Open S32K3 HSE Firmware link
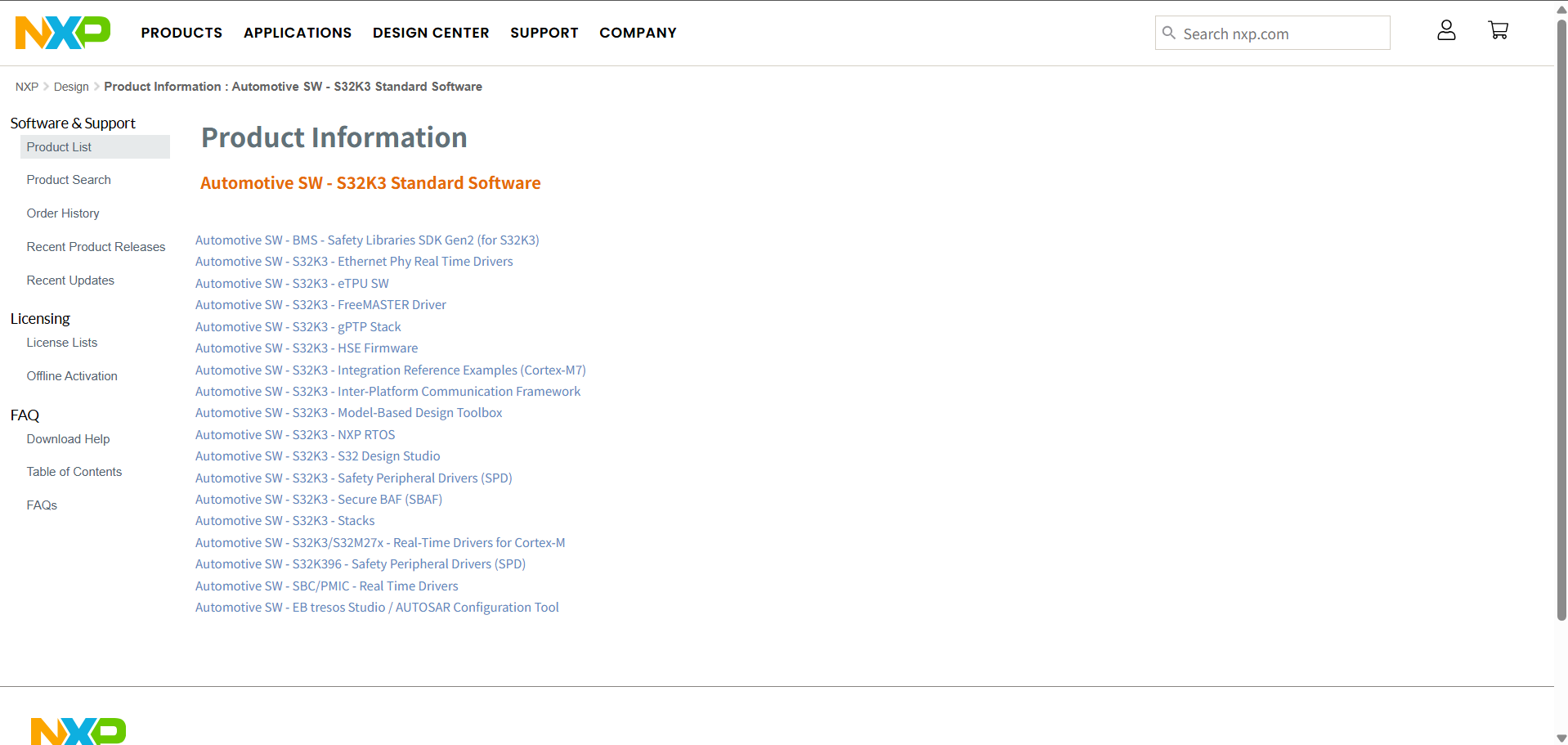Image resolution: width=1568 pixels, height=745 pixels. pyautogui.click(x=307, y=348)
